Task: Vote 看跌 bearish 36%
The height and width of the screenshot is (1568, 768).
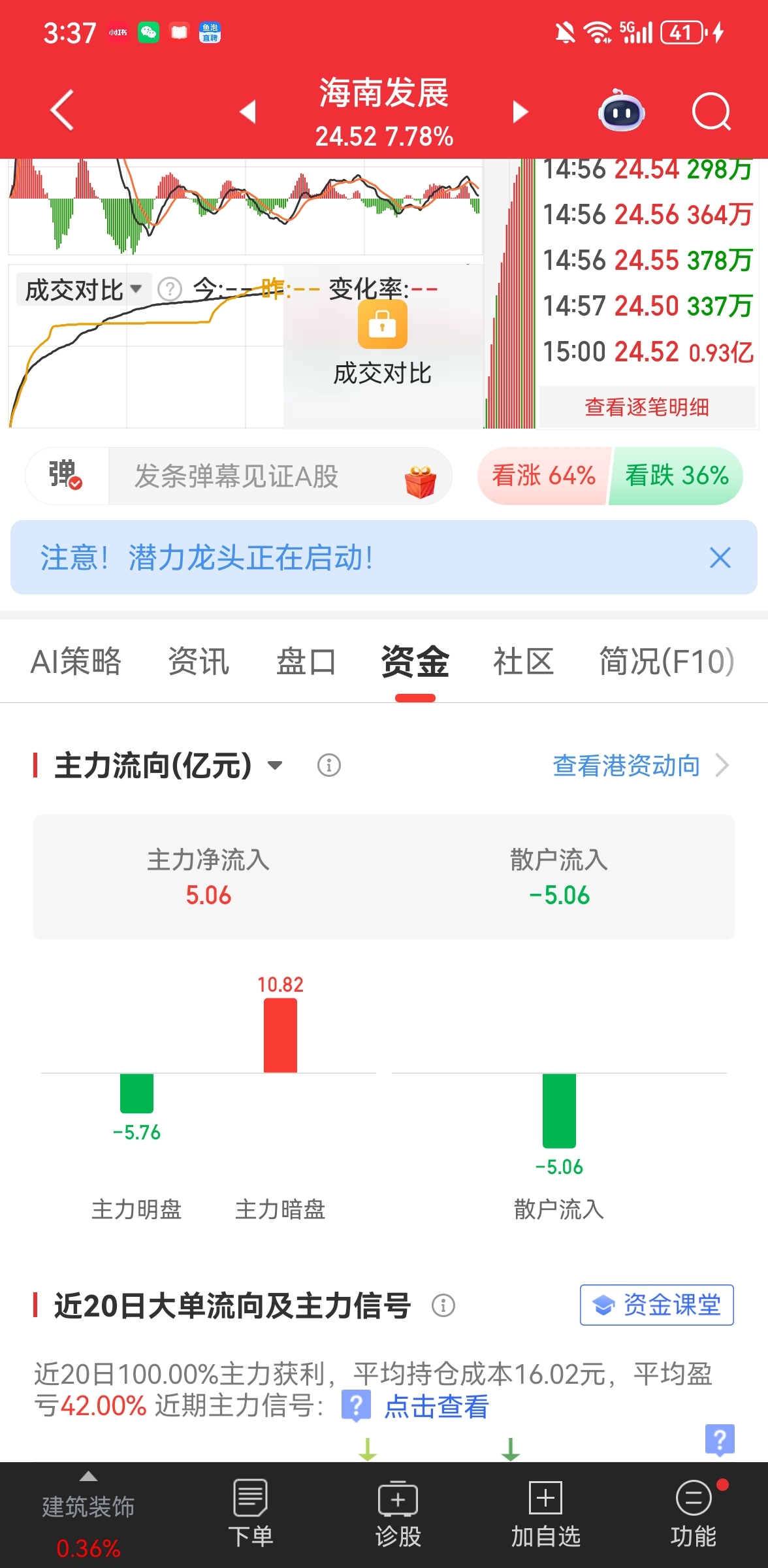Action: [x=677, y=476]
